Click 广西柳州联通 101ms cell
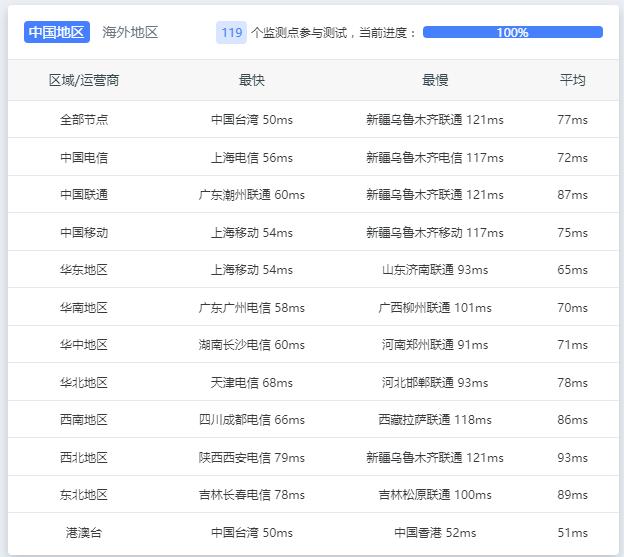This screenshot has width=624, height=557. pos(435,308)
